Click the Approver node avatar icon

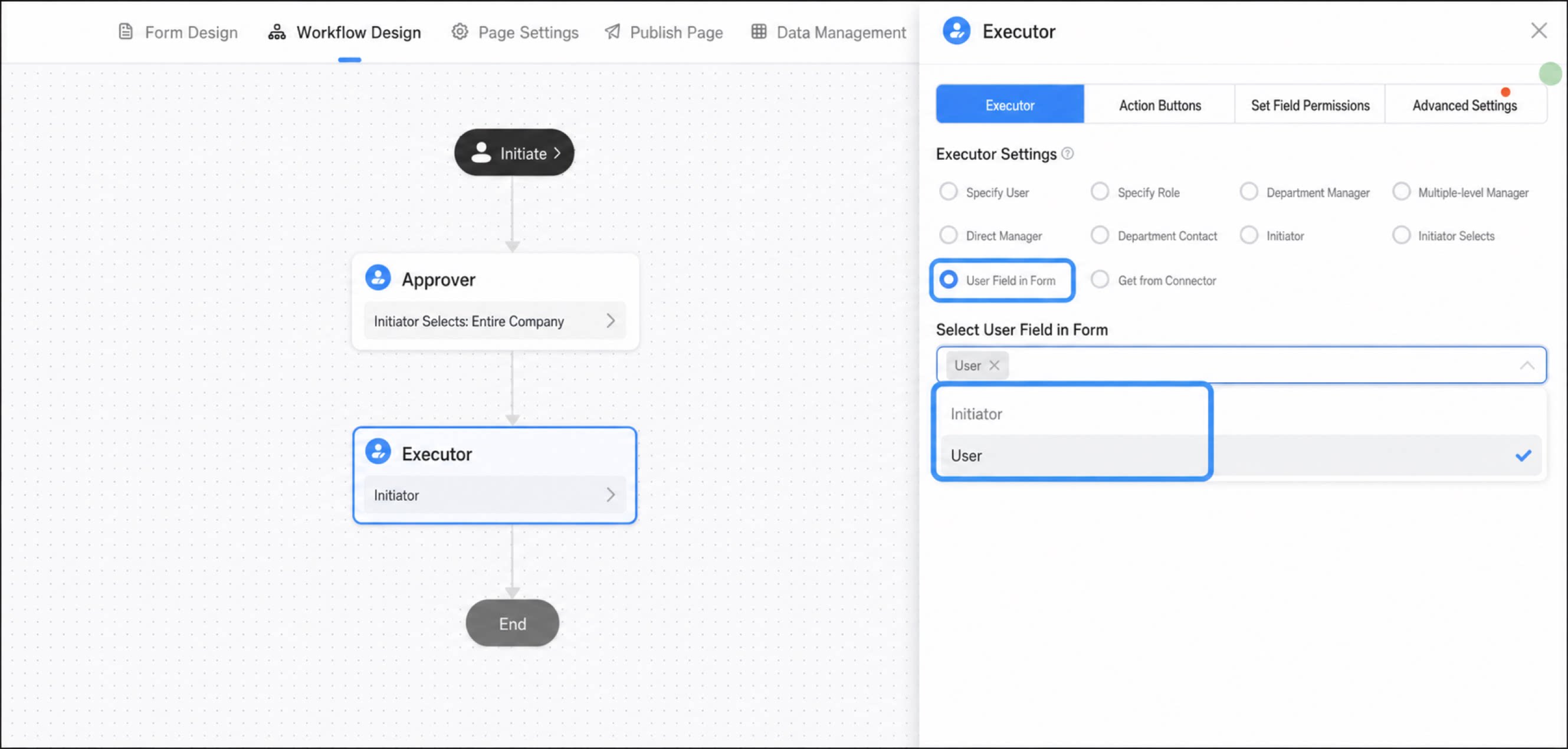click(x=378, y=278)
